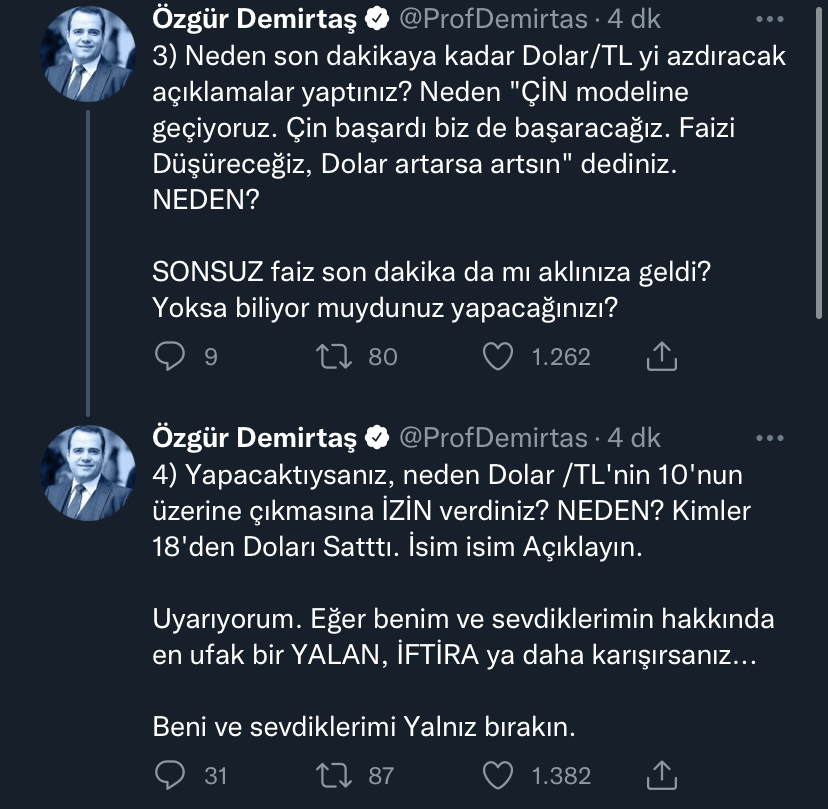The width and height of the screenshot is (828, 809).
Task: Share the tweet about Dolar/TL azdıracak
Action: [x=662, y=356]
